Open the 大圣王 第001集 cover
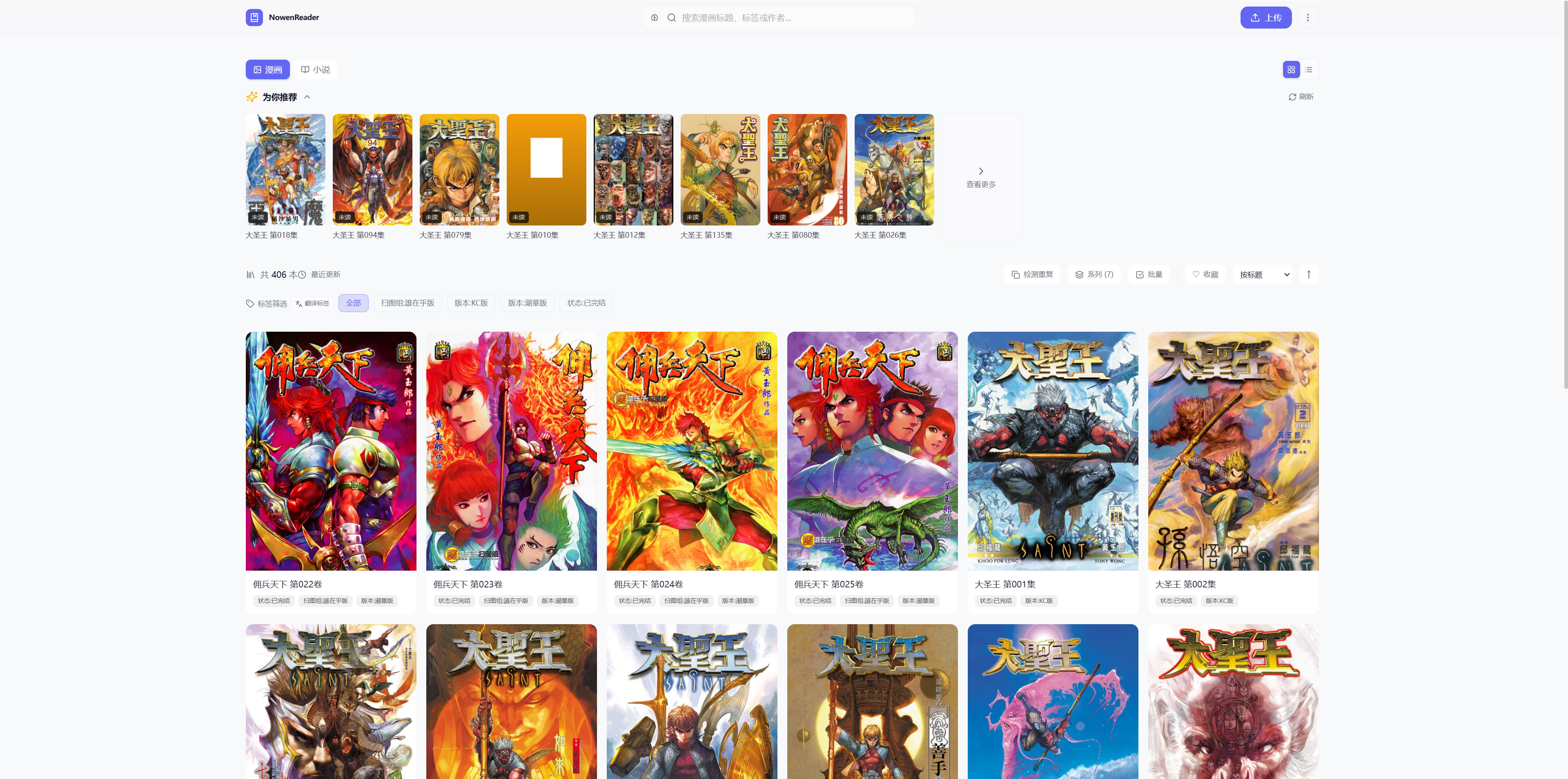Screen dimensions: 1568x779 pyautogui.click(x=1053, y=451)
